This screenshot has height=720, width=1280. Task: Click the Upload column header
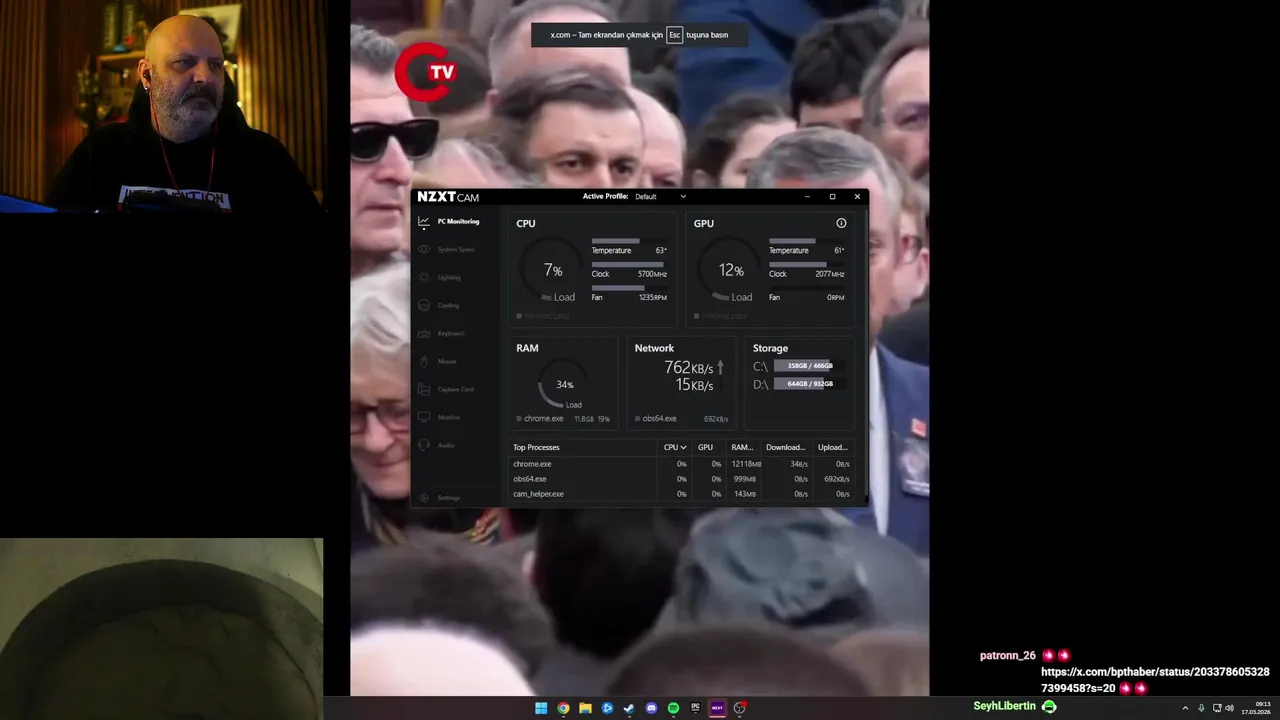pyautogui.click(x=832, y=447)
